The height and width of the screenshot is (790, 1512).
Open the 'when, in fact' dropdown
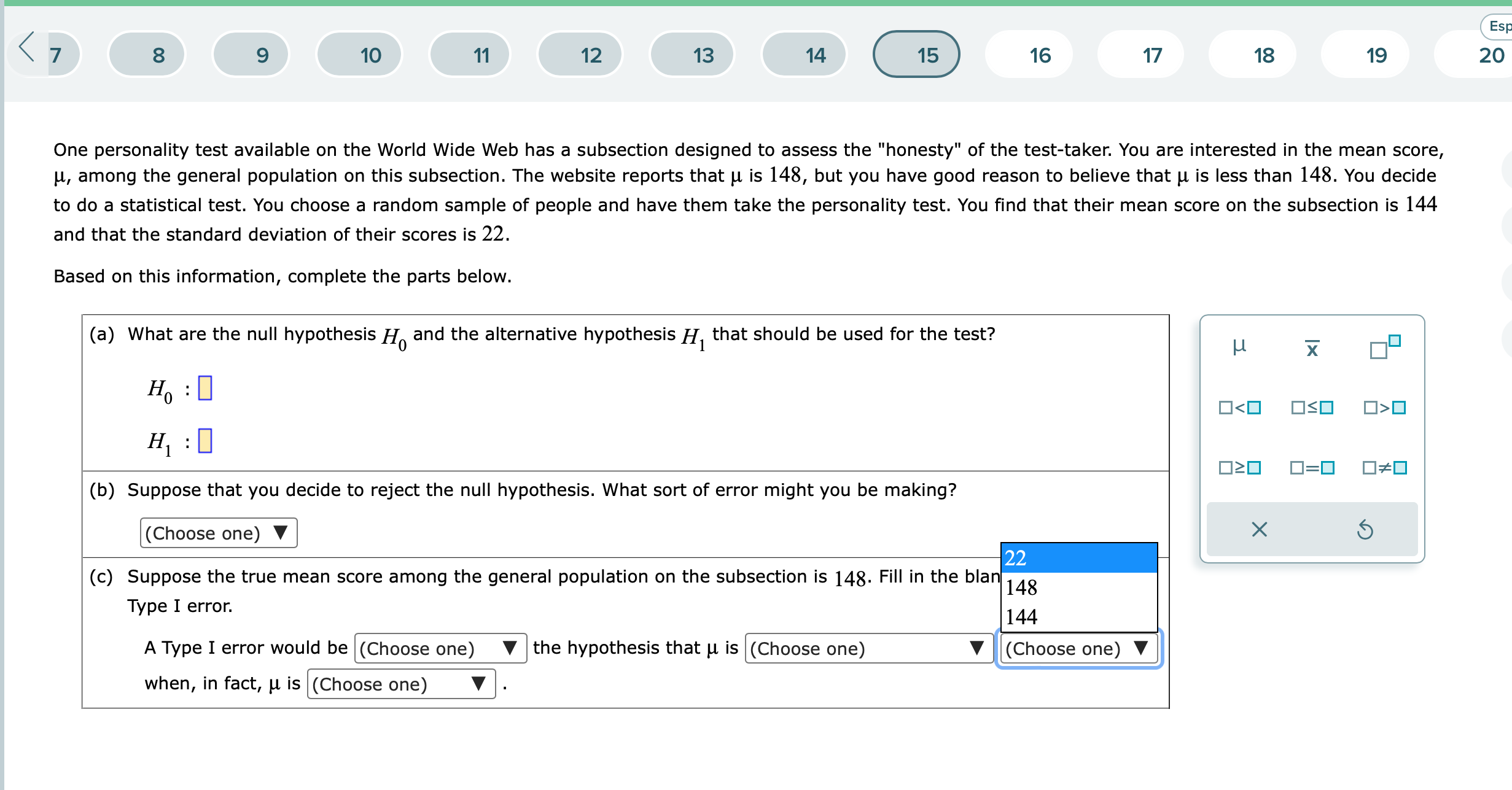[x=400, y=684]
